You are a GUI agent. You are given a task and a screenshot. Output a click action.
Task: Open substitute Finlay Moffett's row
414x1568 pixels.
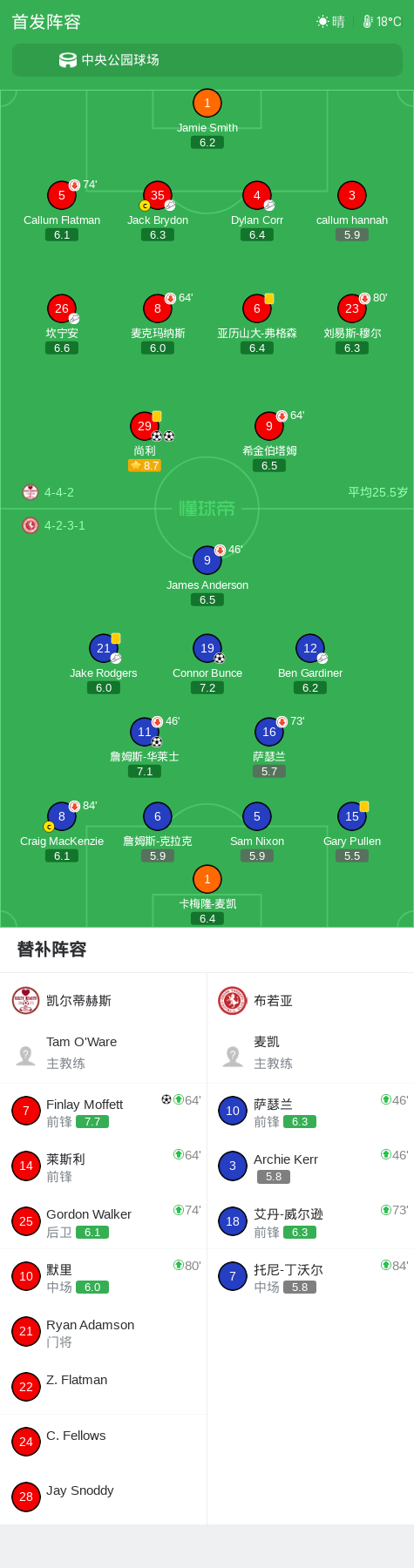104,1112
